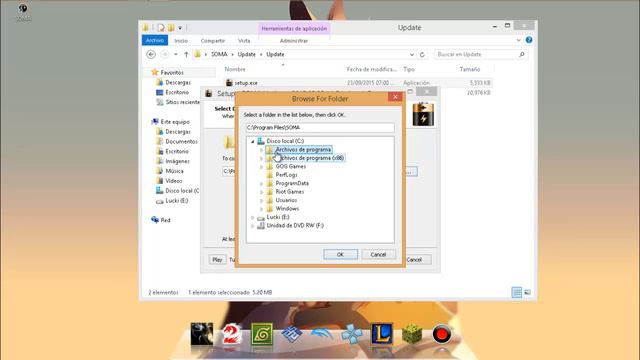This screenshot has height=360, width=640.
Task: Expand the Usuarios folder arrow
Action: pyautogui.click(x=262, y=200)
